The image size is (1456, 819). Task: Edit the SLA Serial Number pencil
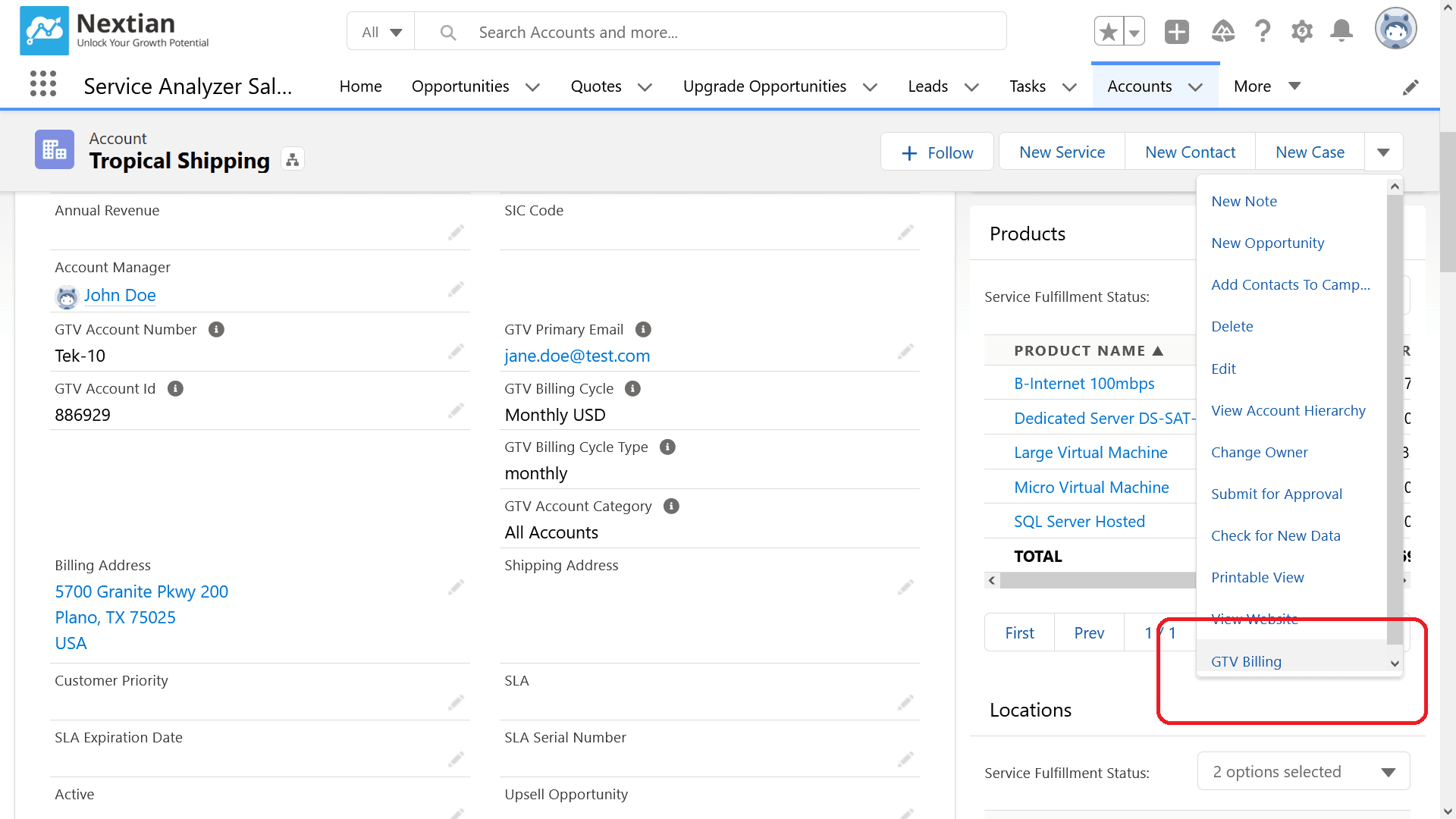coord(905,759)
